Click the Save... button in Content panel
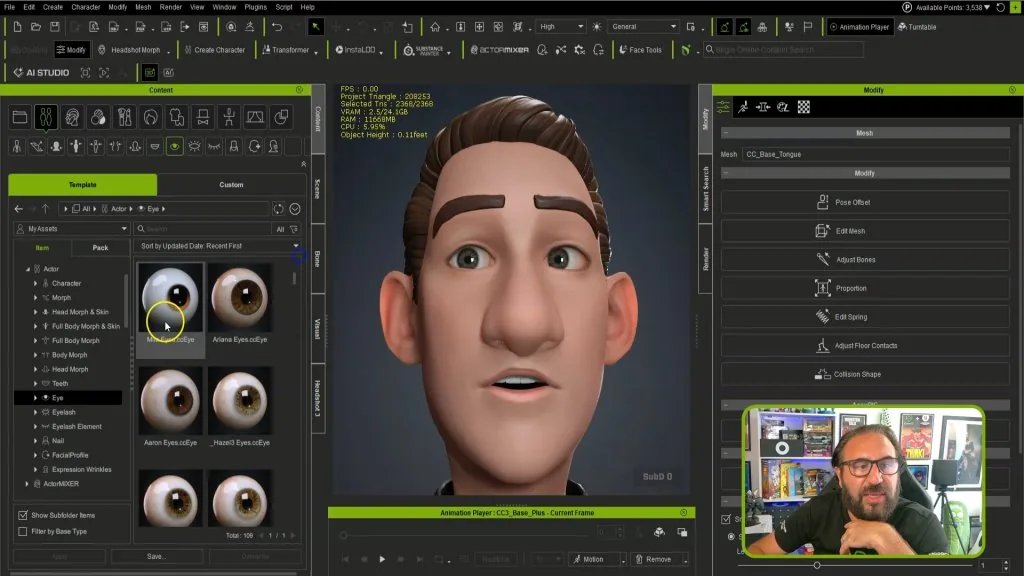Viewport: 1024px width, 576px height. point(156,556)
